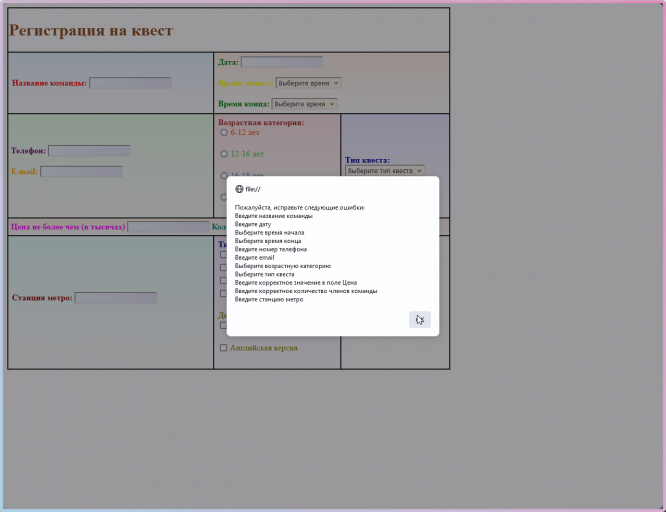Screen dimensions: 666x512
Task: Choose the 12-16 лет age category
Action: click(x=224, y=154)
